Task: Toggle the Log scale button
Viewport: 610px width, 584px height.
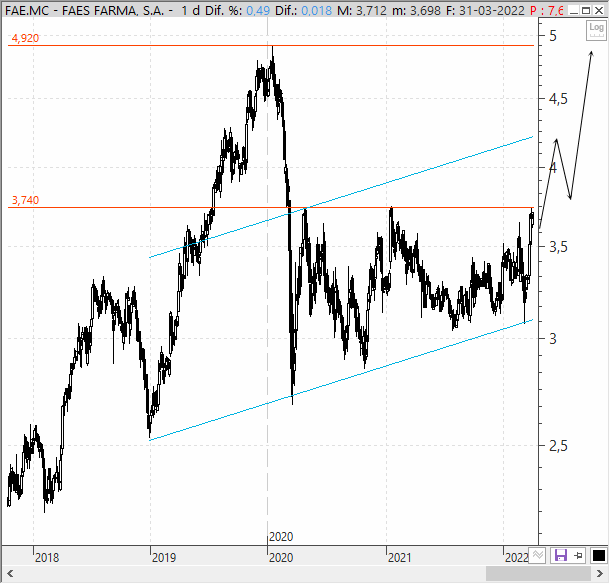Action: pos(596,30)
